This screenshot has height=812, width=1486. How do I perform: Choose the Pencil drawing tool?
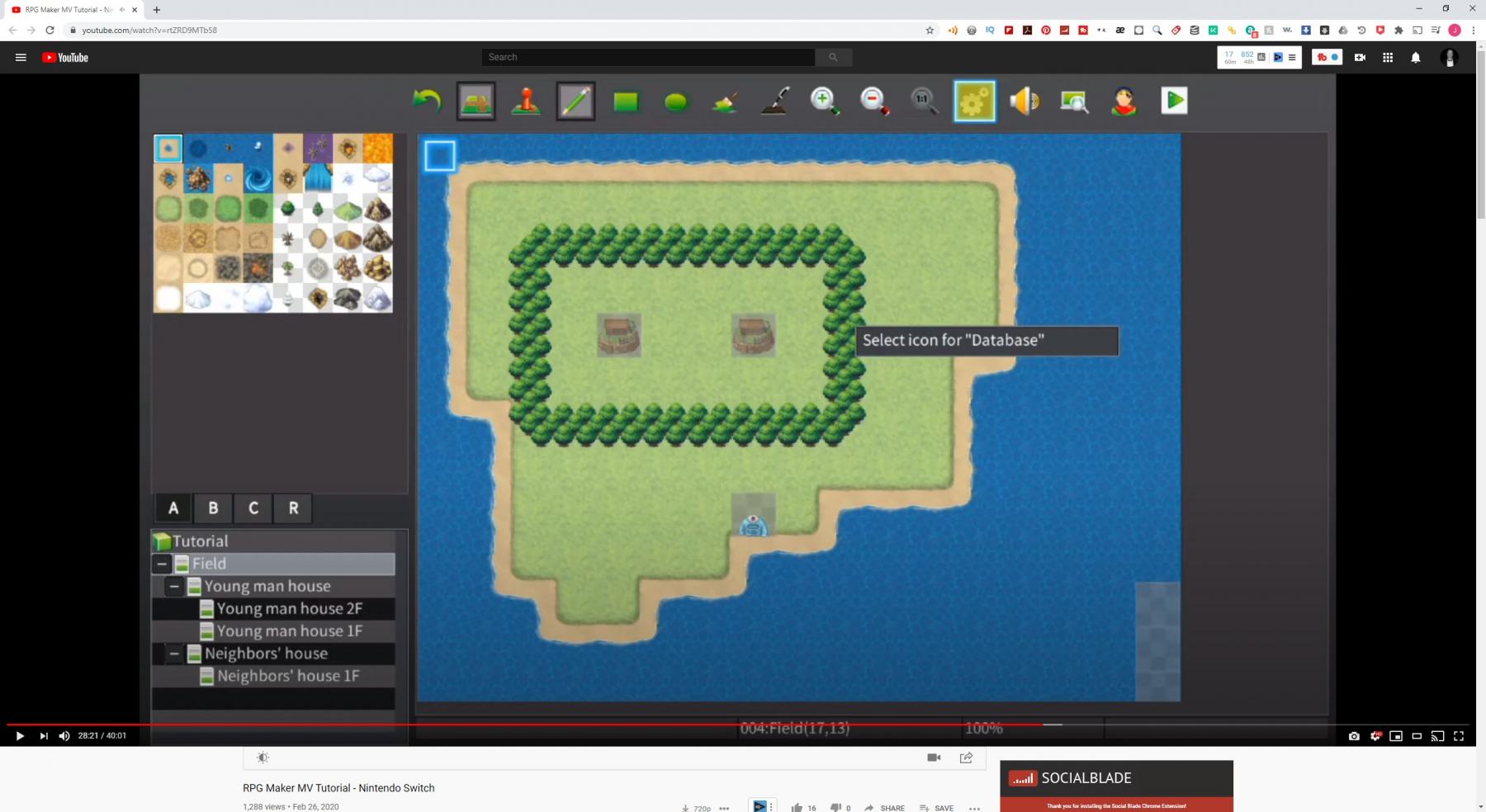(575, 101)
